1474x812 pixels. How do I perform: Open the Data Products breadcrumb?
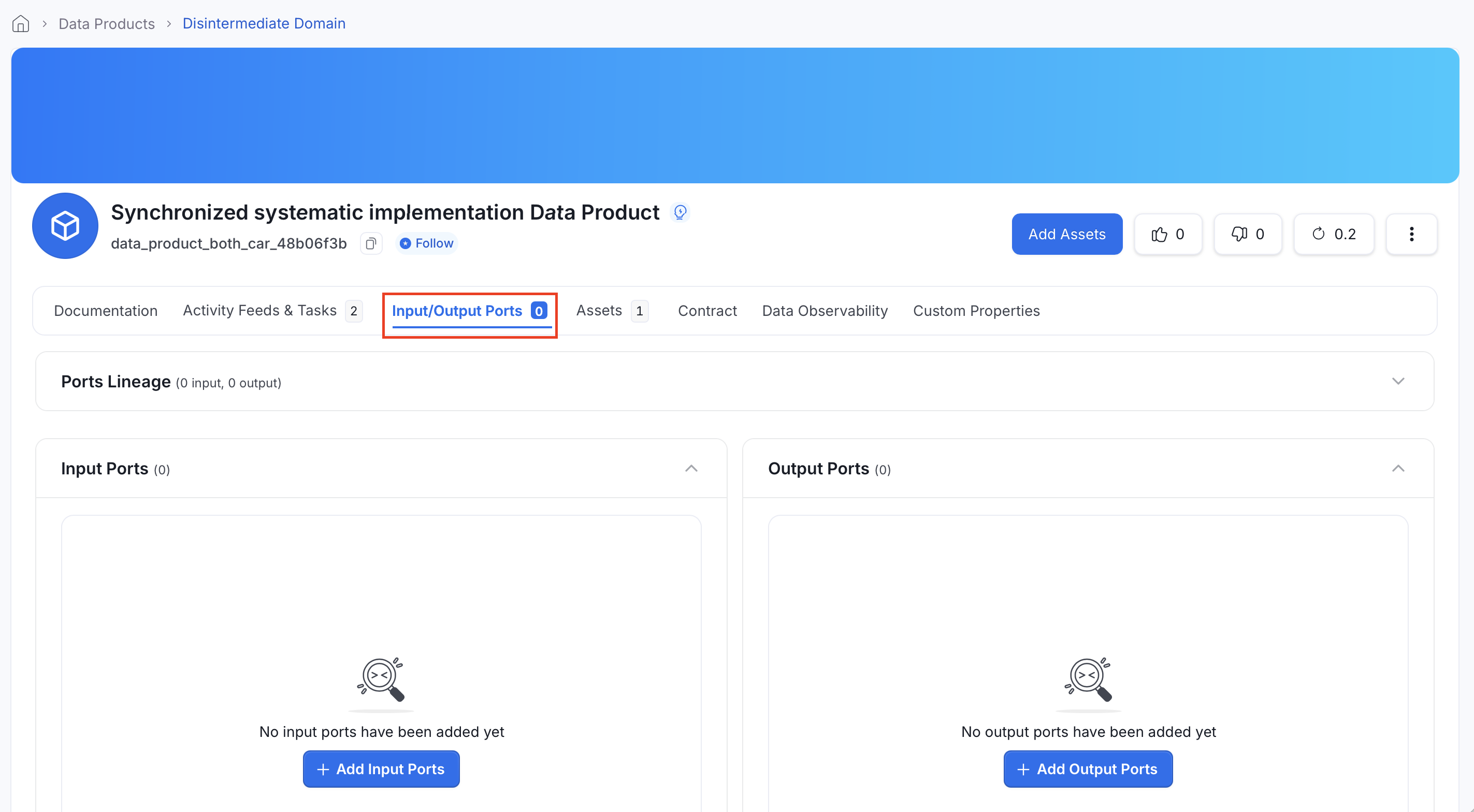(106, 23)
